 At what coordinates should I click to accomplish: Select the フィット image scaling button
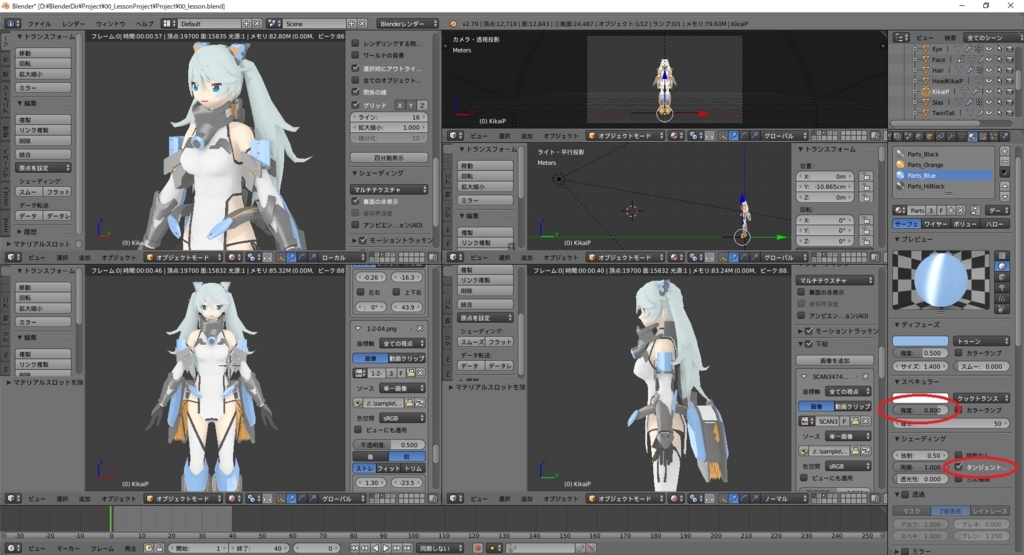389,468
